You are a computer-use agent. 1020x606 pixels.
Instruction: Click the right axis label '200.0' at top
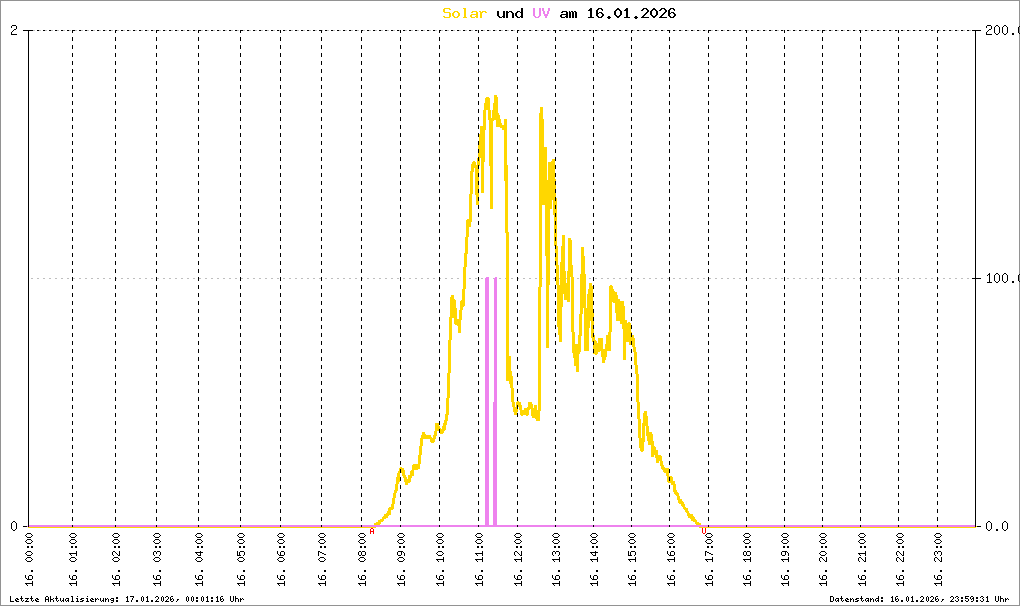1002,31
